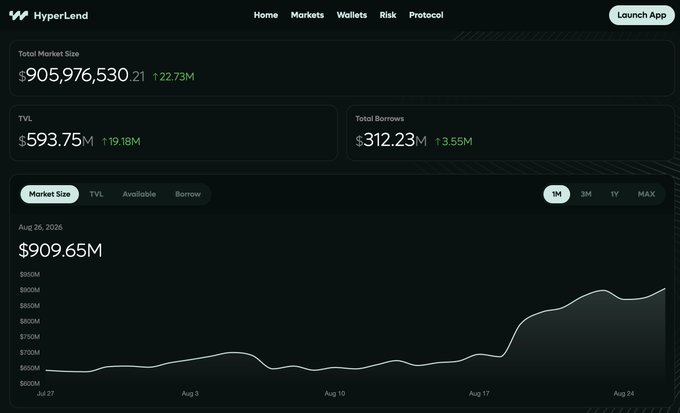The height and width of the screenshot is (413, 680).
Task: Click the Aug 17 x-axis label
Action: tap(479, 393)
